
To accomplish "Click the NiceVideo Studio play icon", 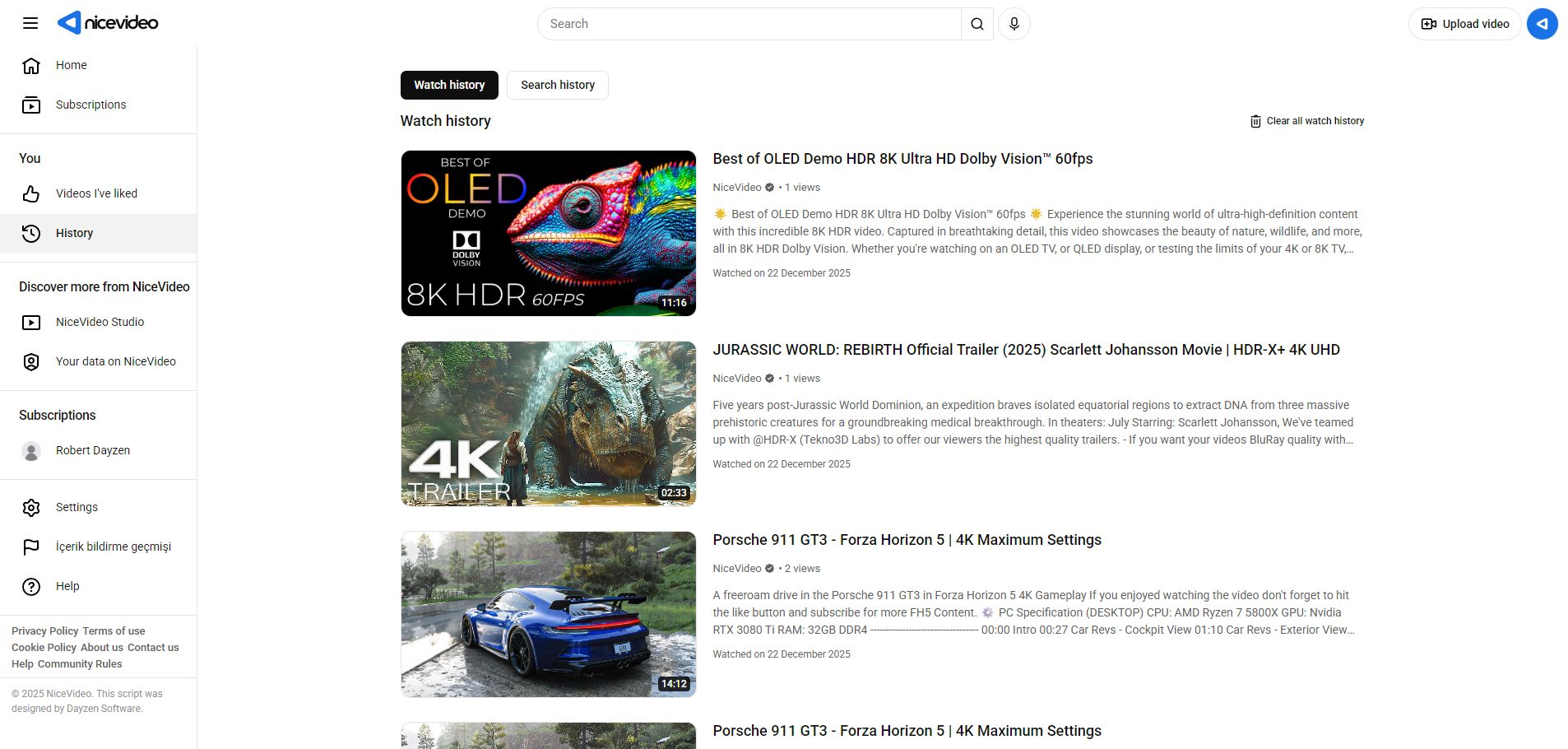I will (x=31, y=323).
